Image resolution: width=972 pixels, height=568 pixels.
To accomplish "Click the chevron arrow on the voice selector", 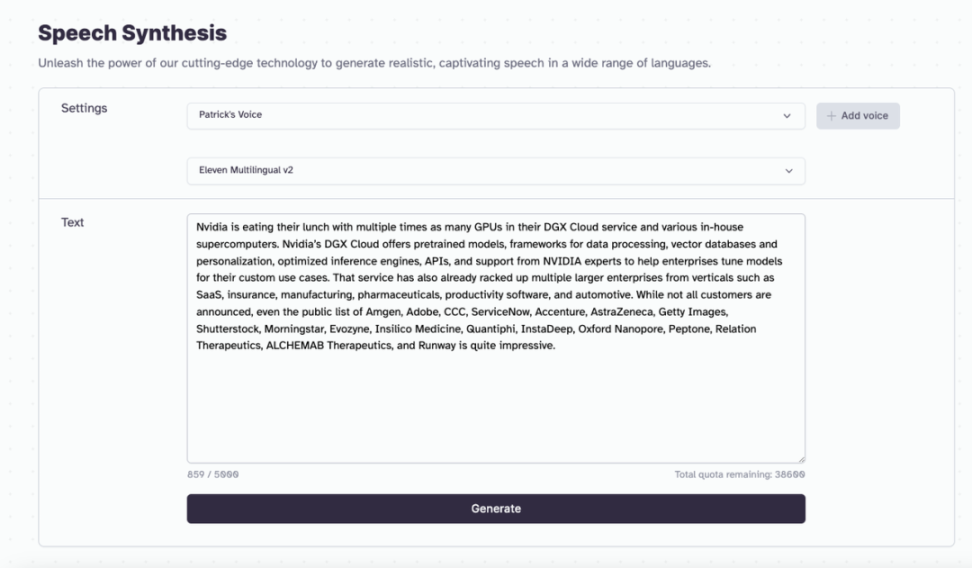I will coord(787,116).
